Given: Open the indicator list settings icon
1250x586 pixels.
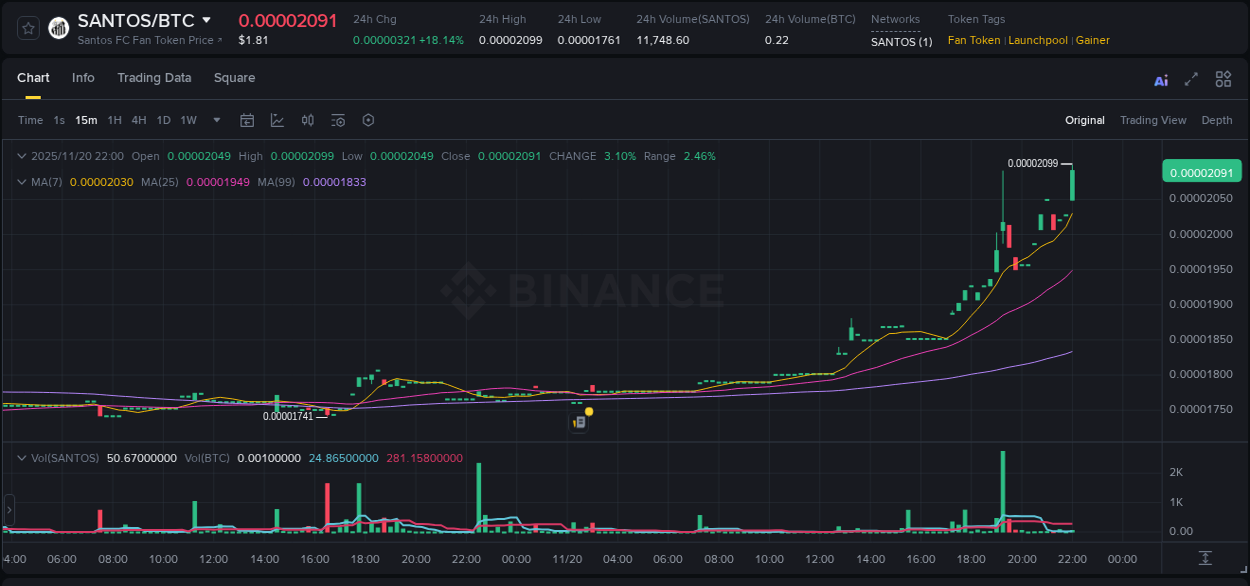Looking at the screenshot, I should pos(337,120).
